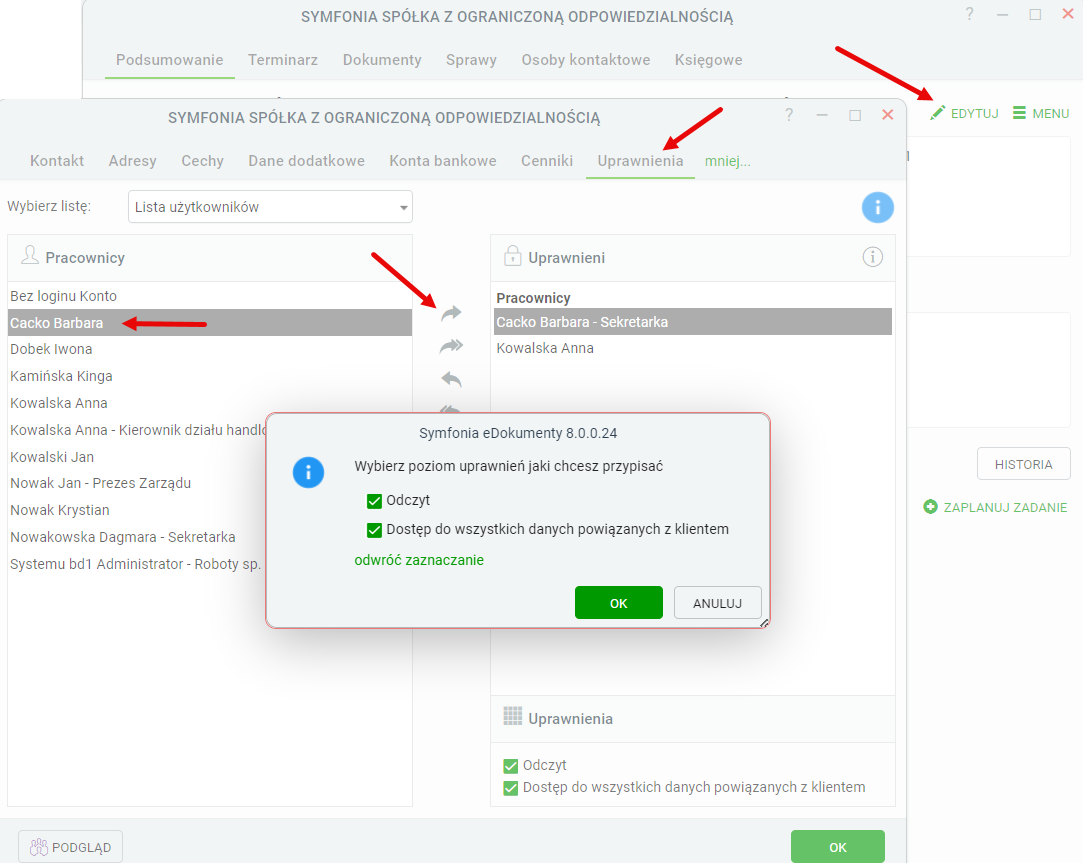Select the Cenniki tab

coord(547,161)
